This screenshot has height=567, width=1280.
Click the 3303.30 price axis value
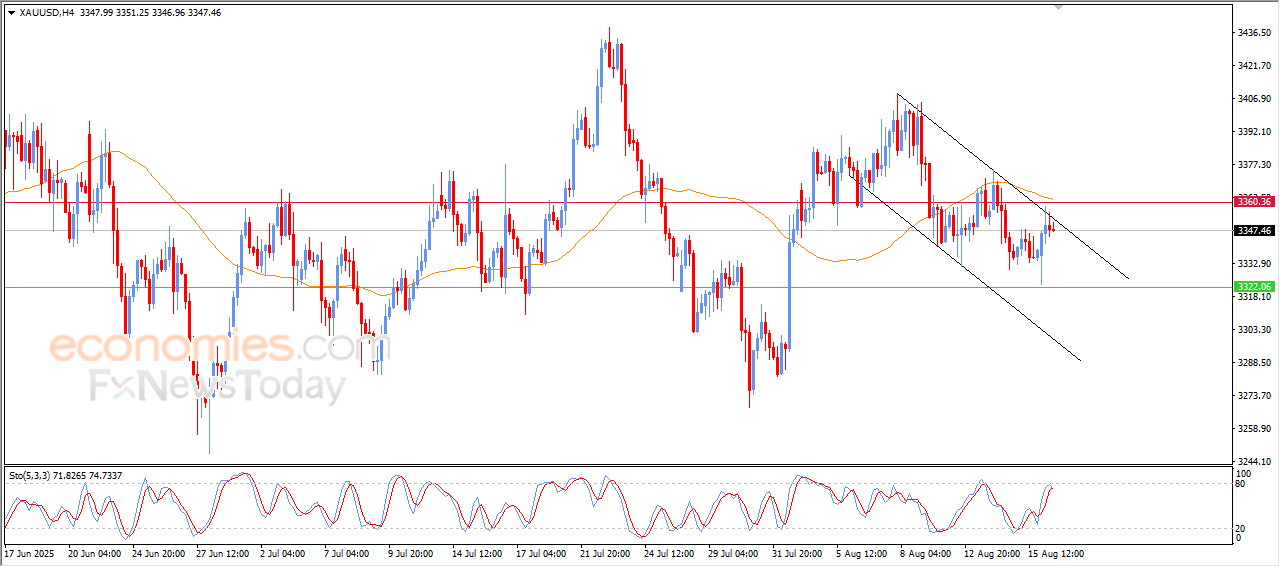1254,330
